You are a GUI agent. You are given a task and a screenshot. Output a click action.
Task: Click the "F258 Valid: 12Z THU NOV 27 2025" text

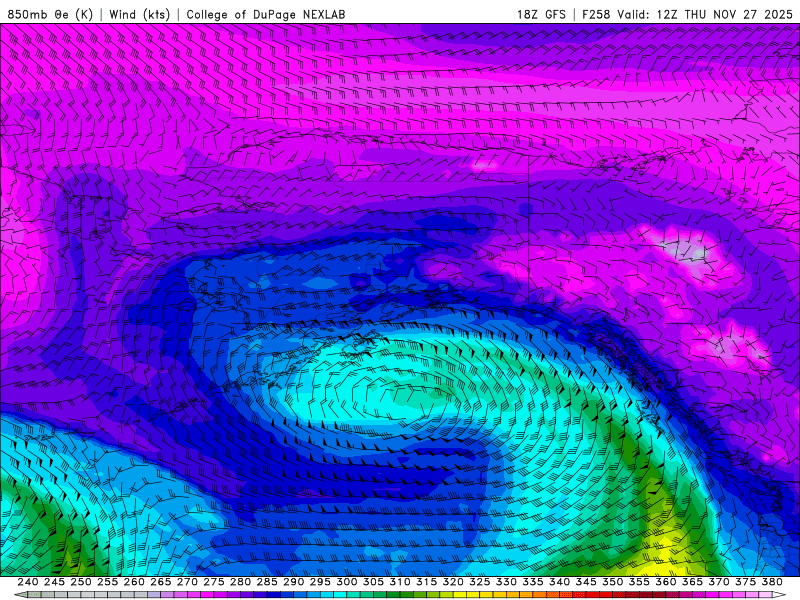tap(687, 14)
